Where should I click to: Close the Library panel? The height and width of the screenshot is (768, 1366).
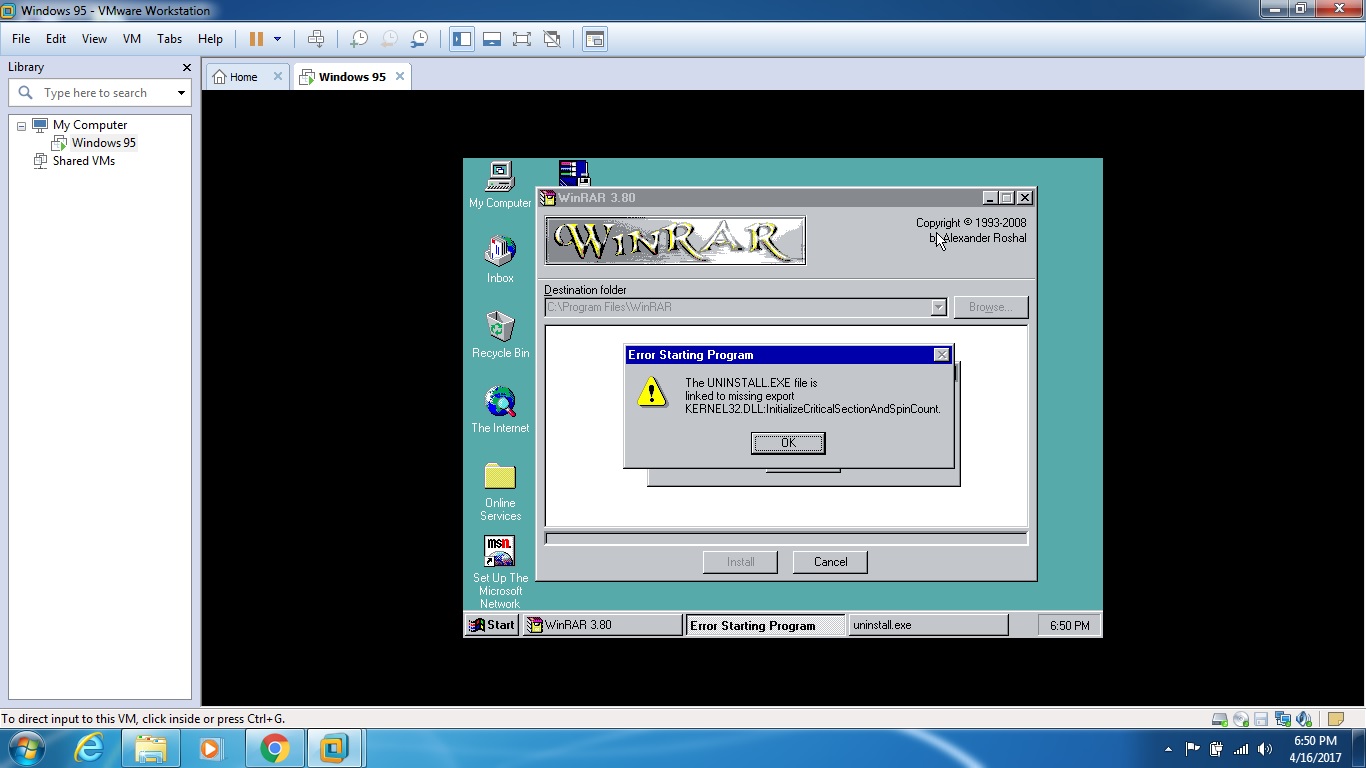[186, 67]
